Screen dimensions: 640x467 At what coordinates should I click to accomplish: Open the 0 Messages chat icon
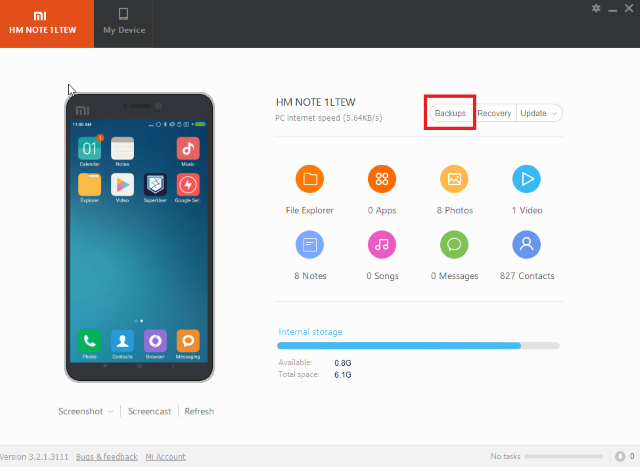pyautogui.click(x=454, y=244)
